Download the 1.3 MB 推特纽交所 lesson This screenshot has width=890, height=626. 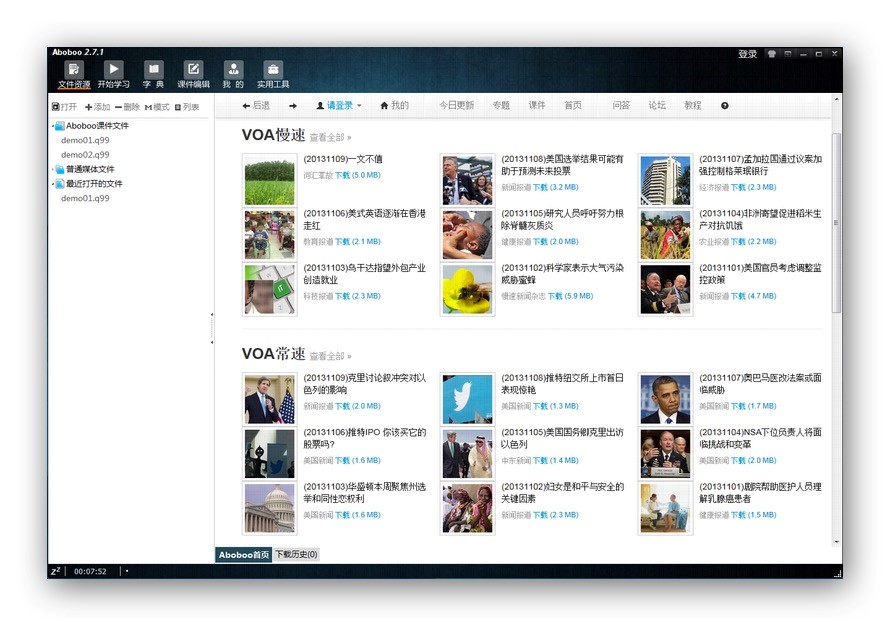pyautogui.click(x=555, y=406)
